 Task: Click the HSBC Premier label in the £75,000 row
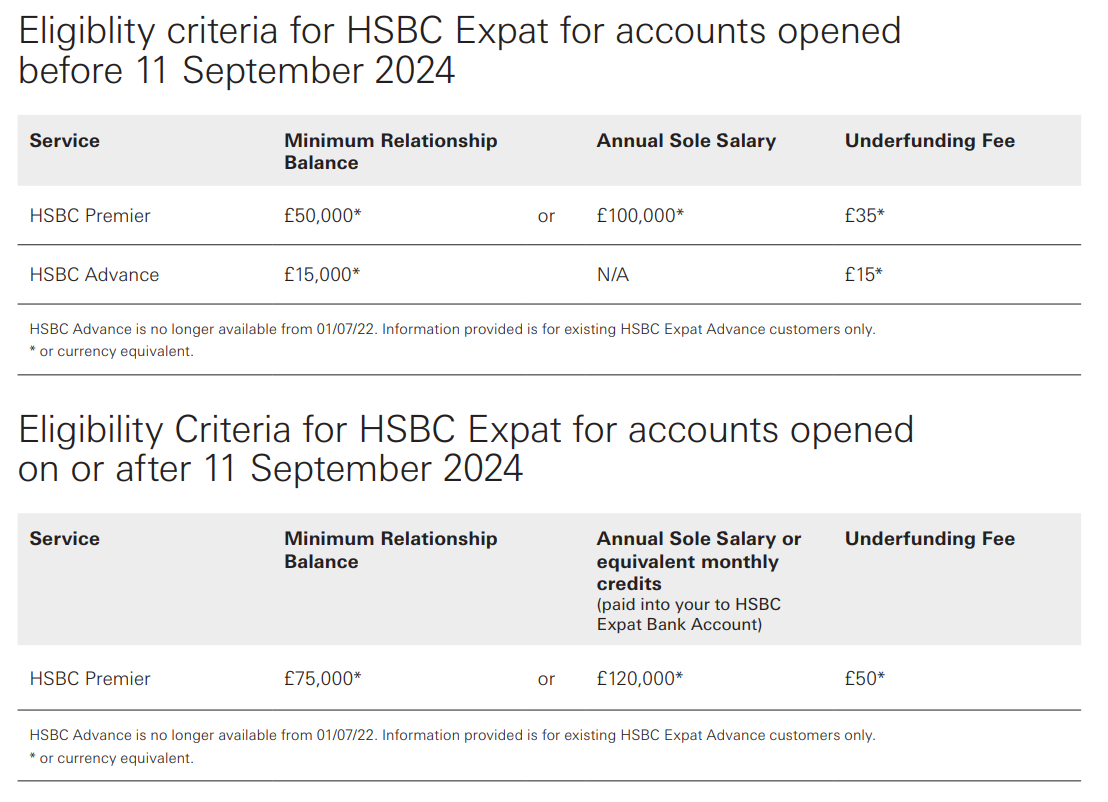(90, 678)
